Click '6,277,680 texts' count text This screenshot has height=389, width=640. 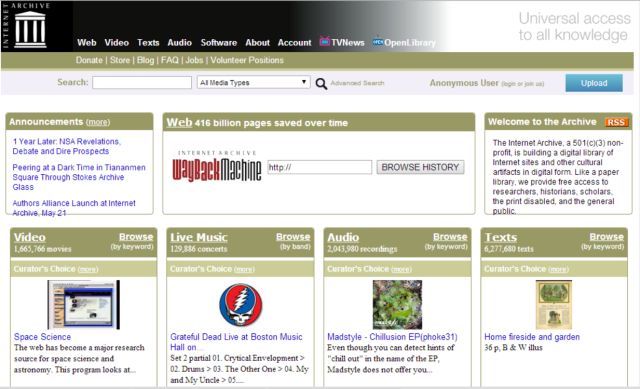point(509,249)
